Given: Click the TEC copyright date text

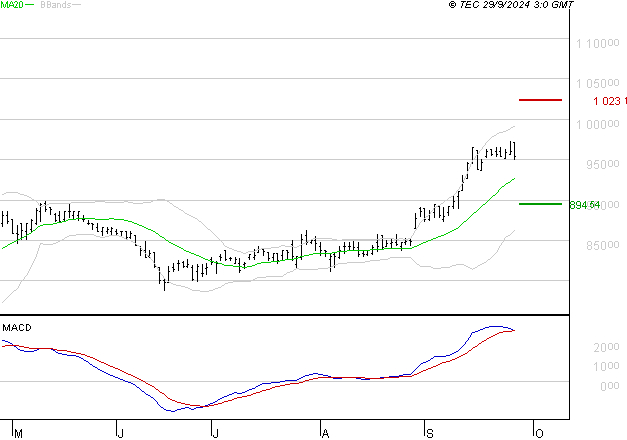Looking at the screenshot, I should coord(511,4).
